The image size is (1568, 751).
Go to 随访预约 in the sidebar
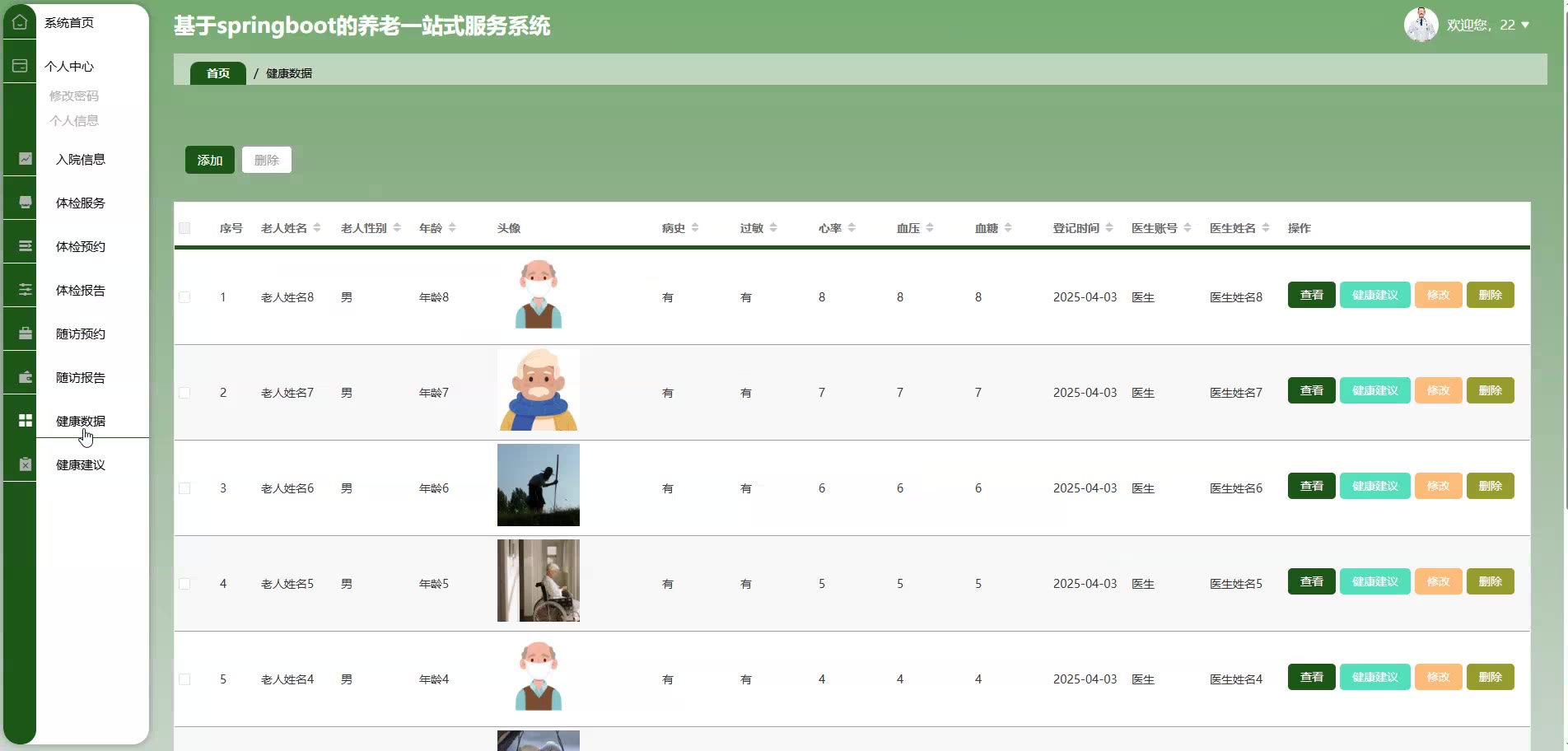point(81,334)
